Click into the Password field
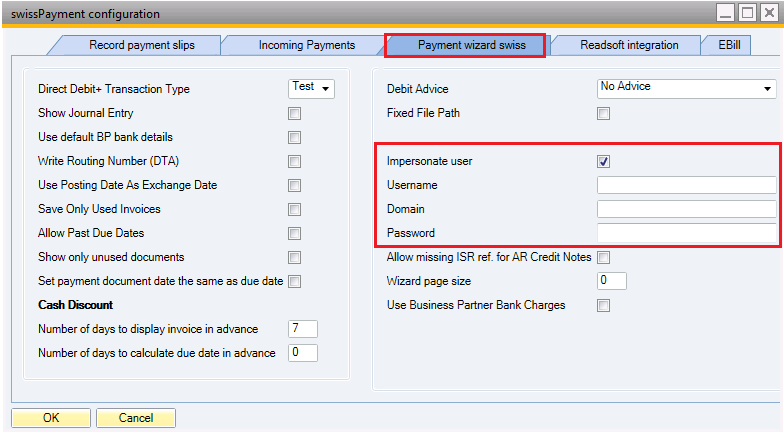The width and height of the screenshot is (784, 432). click(x=686, y=233)
